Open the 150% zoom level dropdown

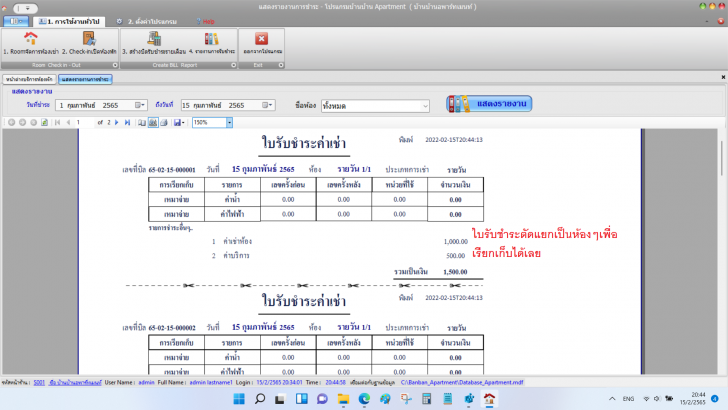point(229,123)
